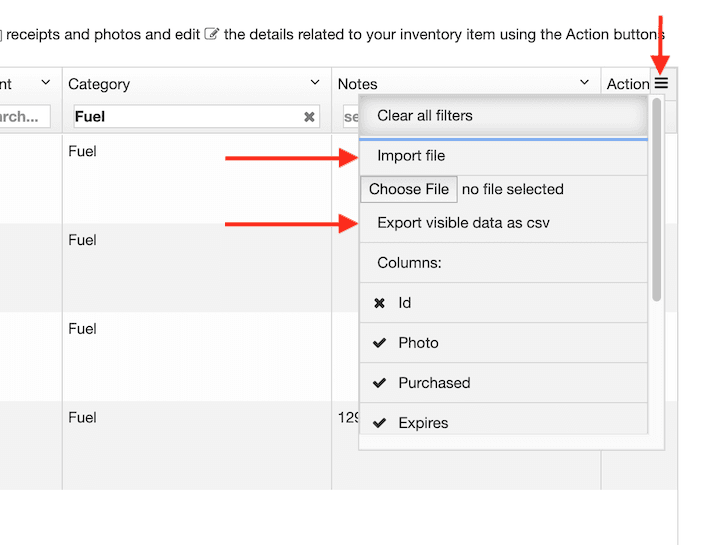Click the Category column header
The height and width of the screenshot is (545, 720).
197,84
